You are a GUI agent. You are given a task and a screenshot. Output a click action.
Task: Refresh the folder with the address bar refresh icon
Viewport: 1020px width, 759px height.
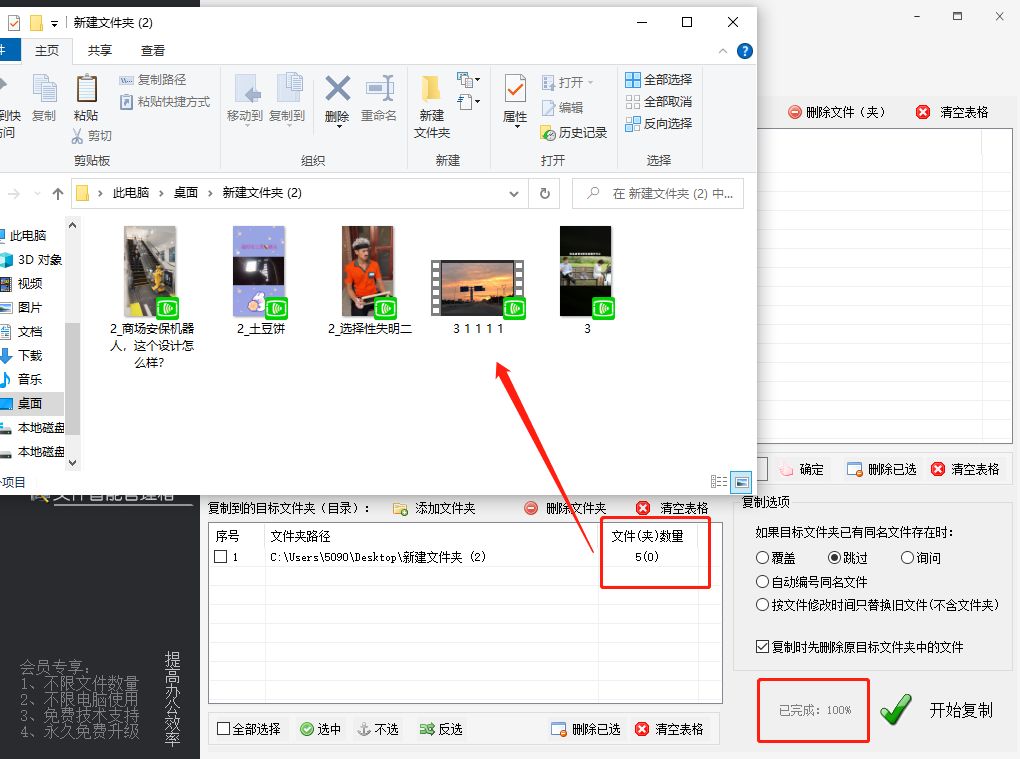tap(545, 193)
